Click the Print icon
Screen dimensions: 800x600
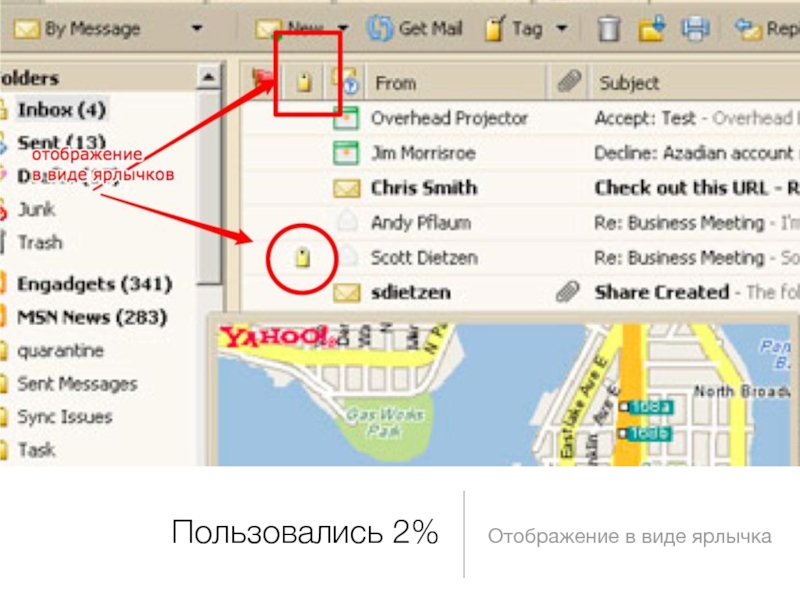click(695, 29)
